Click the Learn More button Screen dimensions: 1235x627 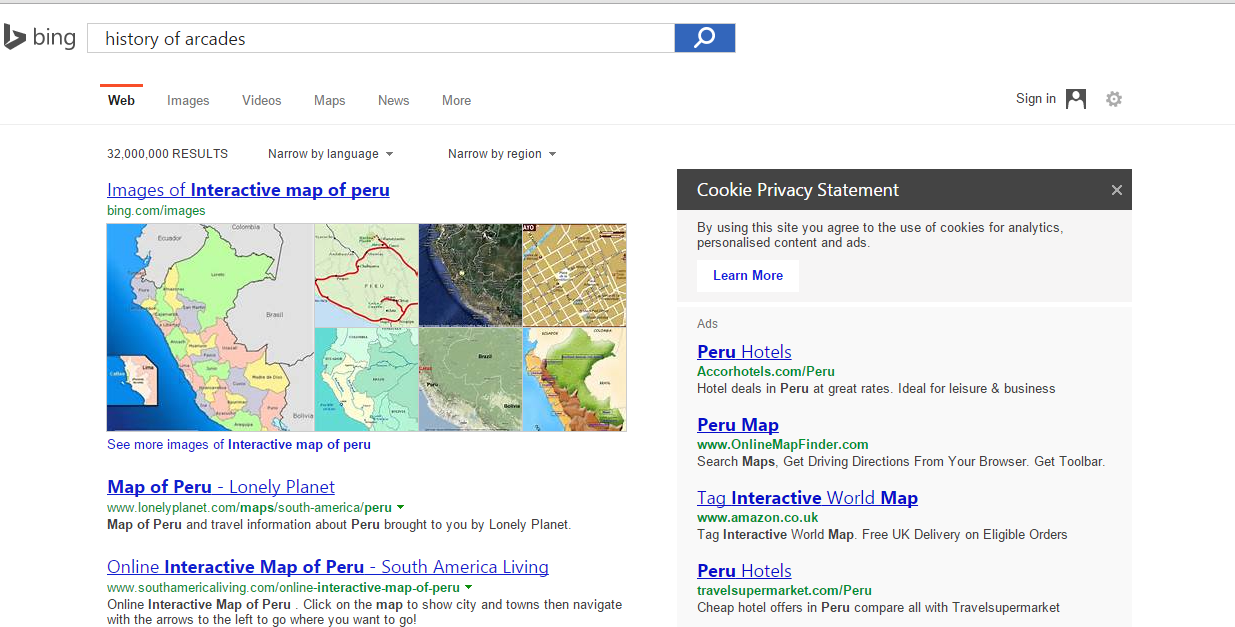pos(748,276)
